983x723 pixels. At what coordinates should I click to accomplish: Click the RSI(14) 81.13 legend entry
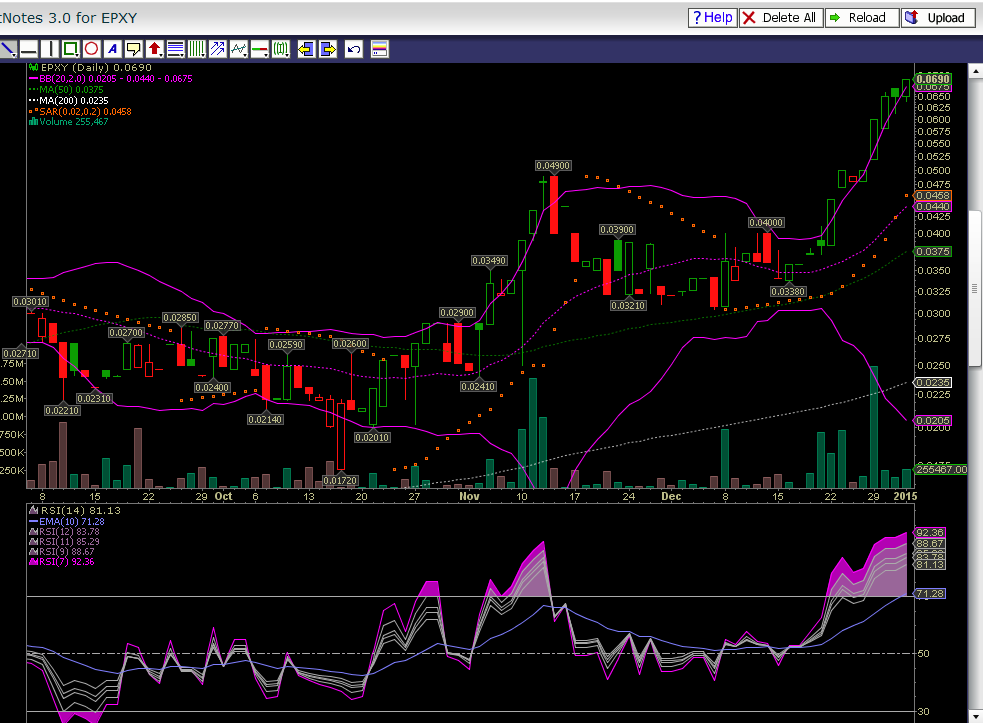click(75, 510)
